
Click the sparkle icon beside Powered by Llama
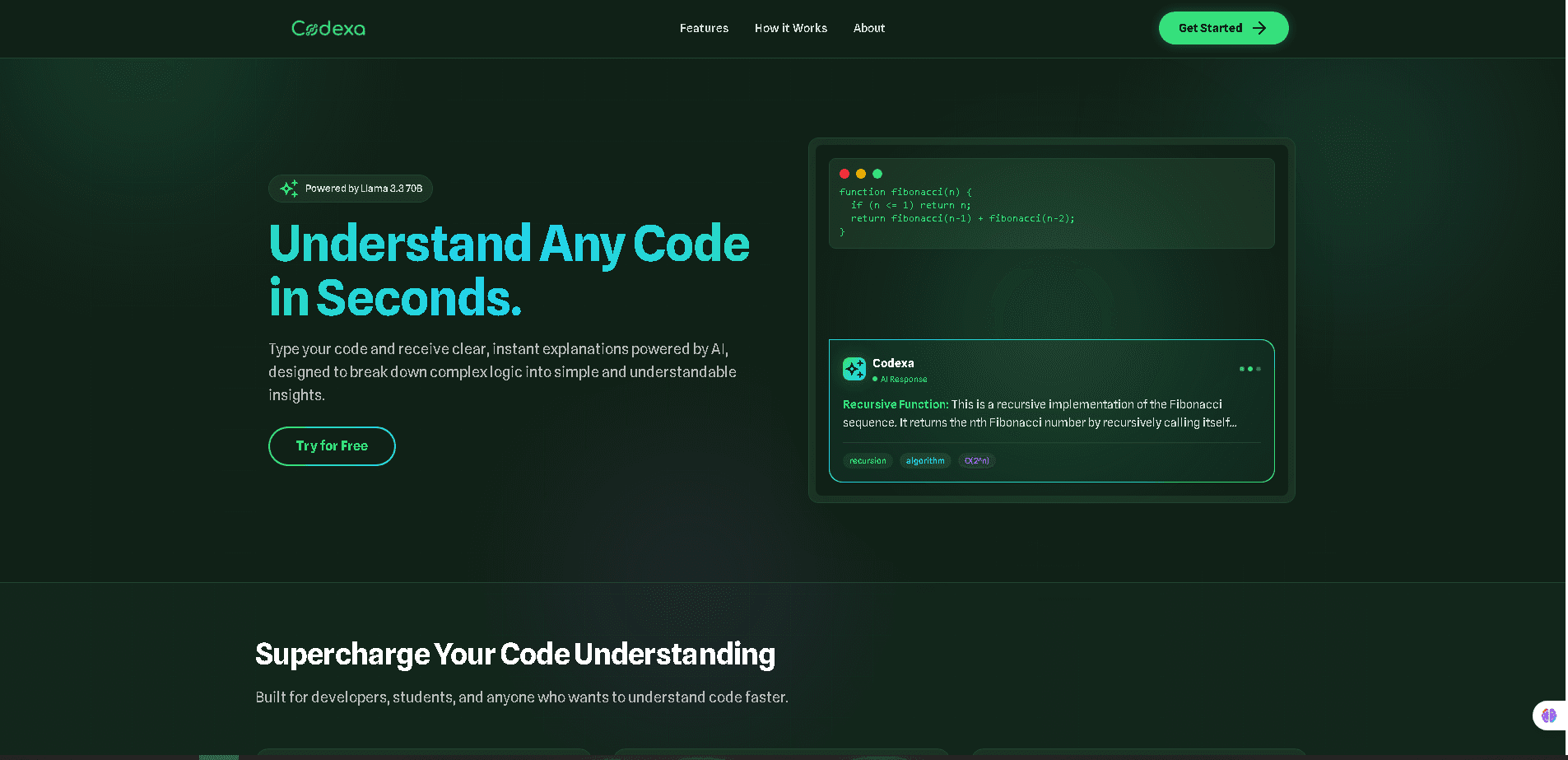click(x=289, y=189)
